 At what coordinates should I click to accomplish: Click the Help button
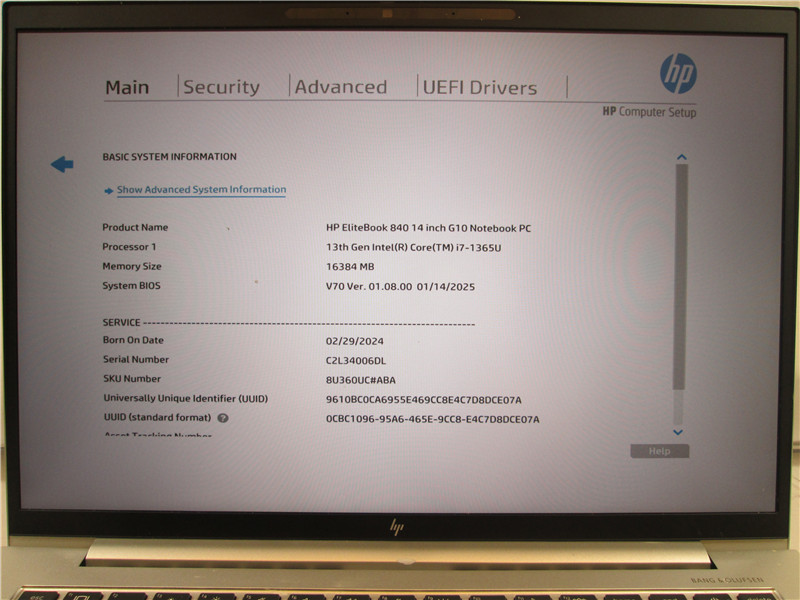[x=660, y=451]
